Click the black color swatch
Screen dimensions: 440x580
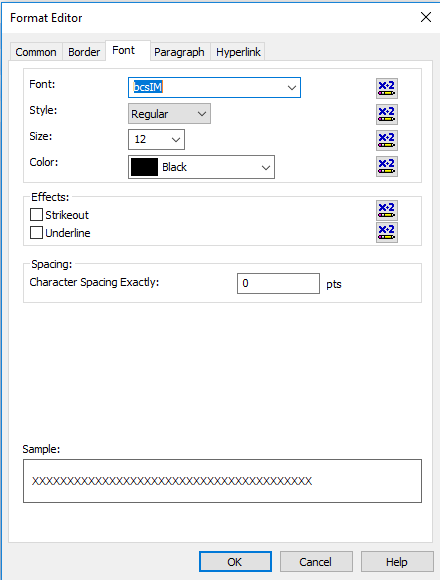coord(144,167)
